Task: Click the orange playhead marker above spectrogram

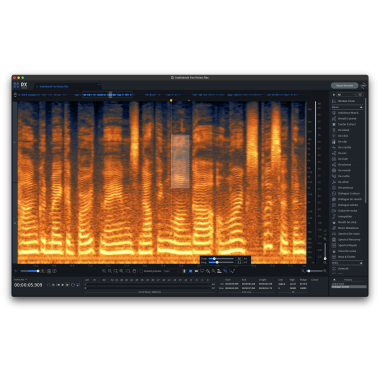Action: point(171,100)
